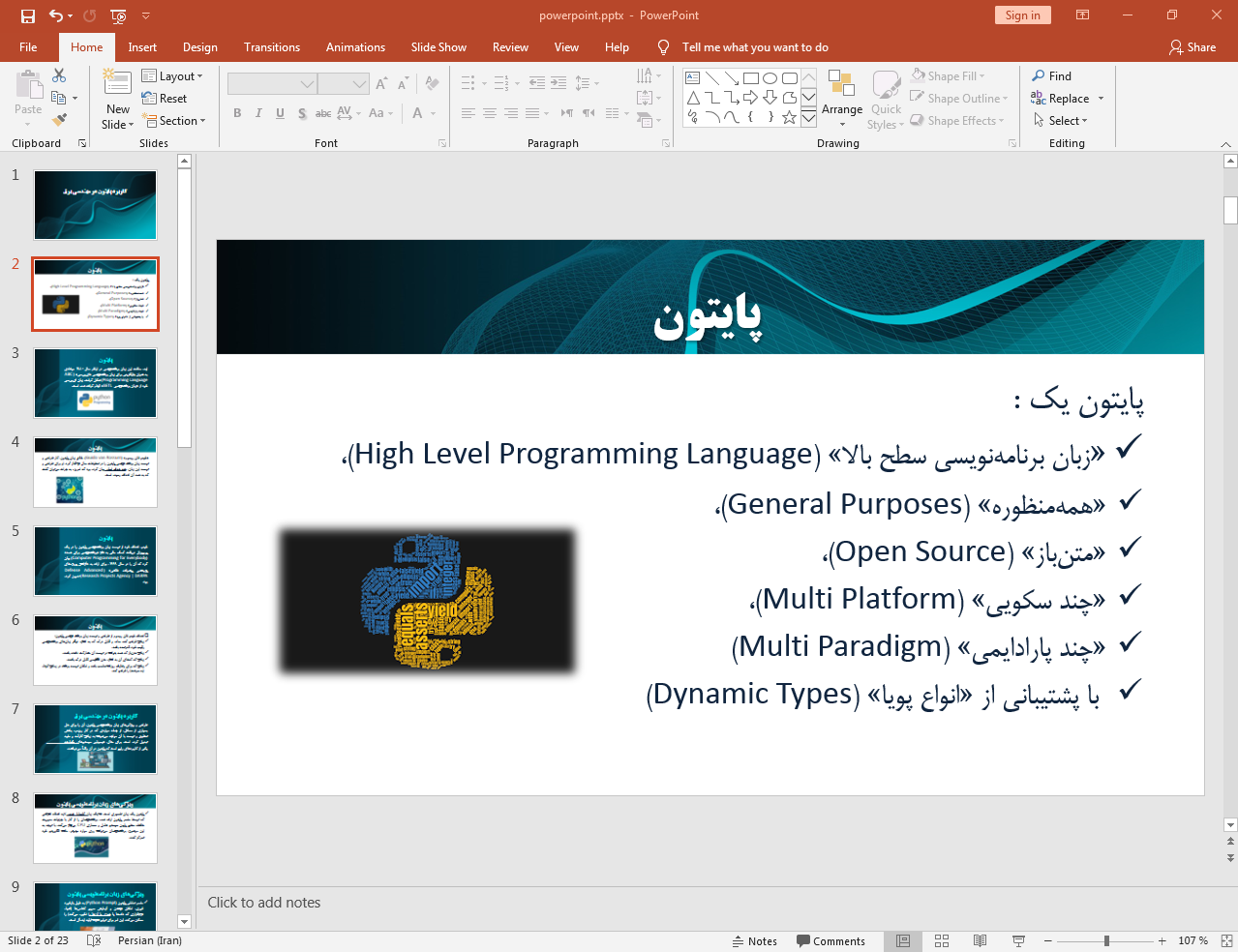Click Find in Editing group
The height and width of the screenshot is (952, 1238).
coord(1052,76)
